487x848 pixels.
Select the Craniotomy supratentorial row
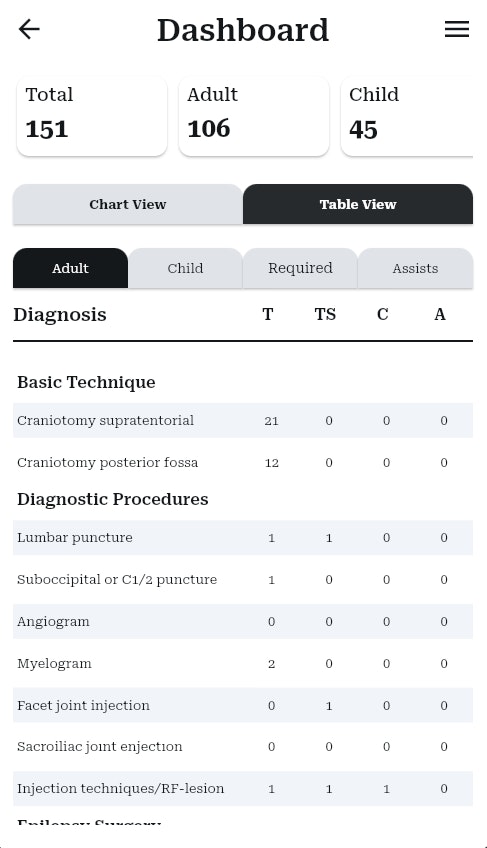pos(243,420)
